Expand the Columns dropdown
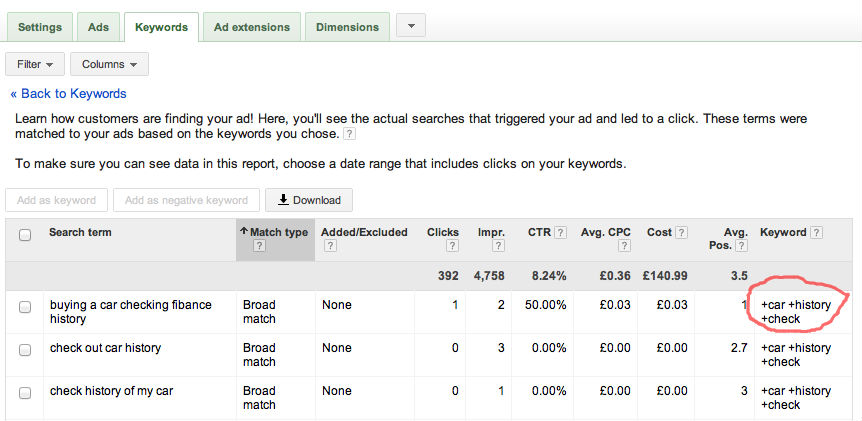 pos(109,64)
